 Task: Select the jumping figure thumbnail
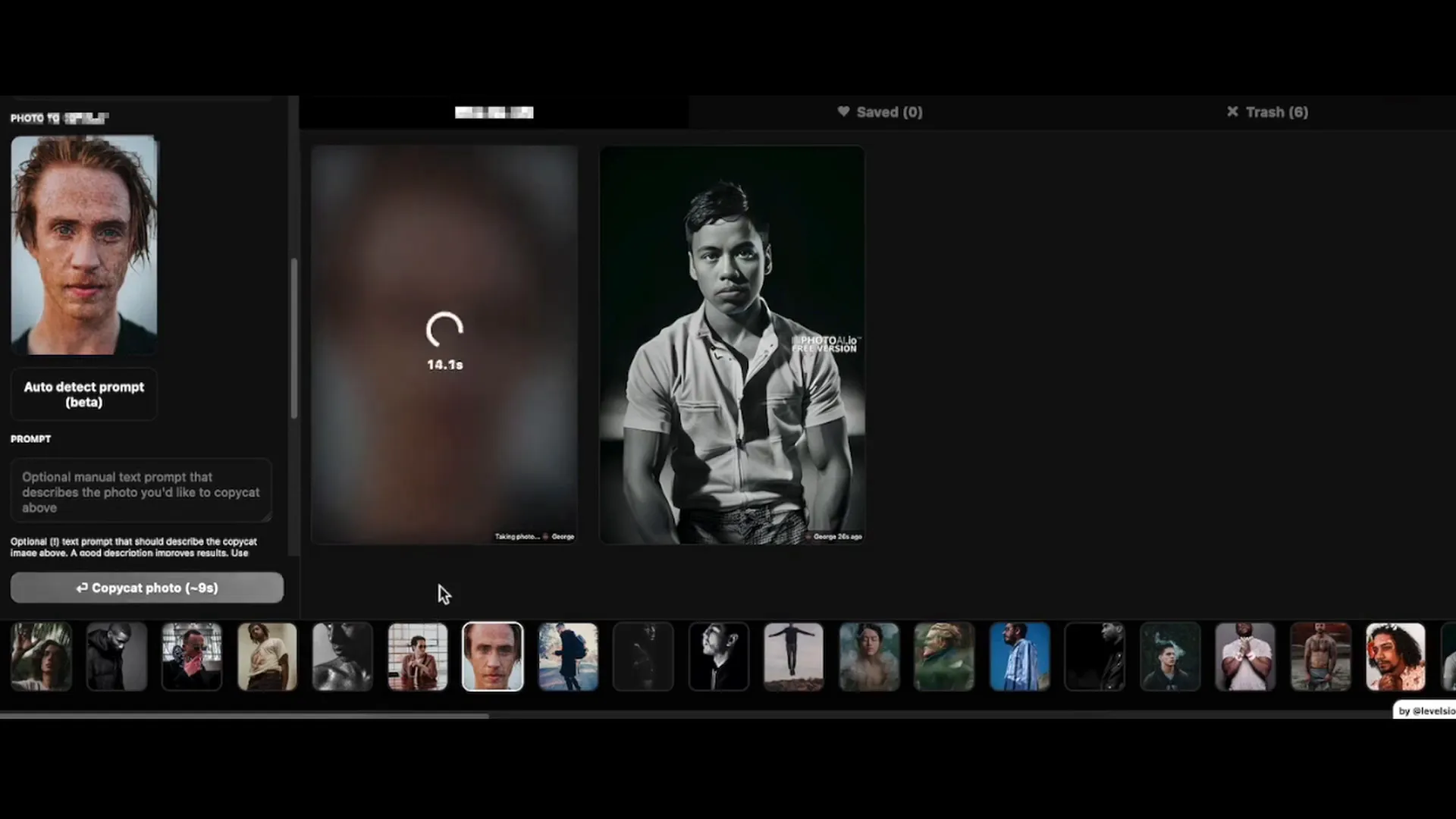coord(793,656)
